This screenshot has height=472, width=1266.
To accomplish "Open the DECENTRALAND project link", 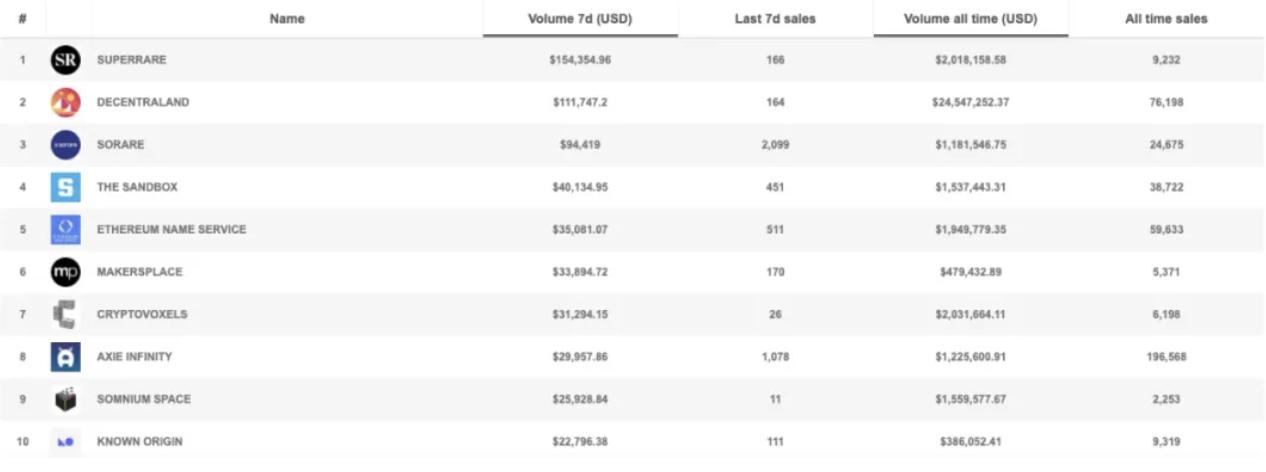I will pyautogui.click(x=143, y=102).
